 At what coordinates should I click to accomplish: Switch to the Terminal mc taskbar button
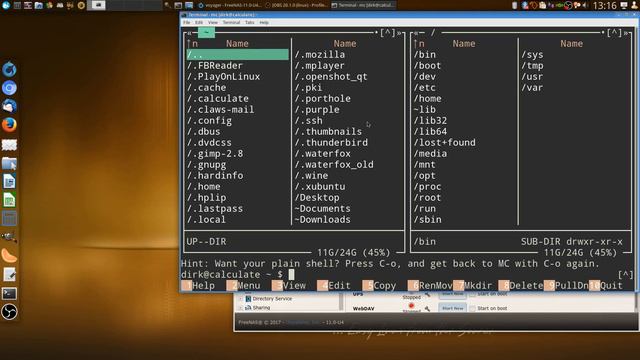pyautogui.click(x=363, y=5)
